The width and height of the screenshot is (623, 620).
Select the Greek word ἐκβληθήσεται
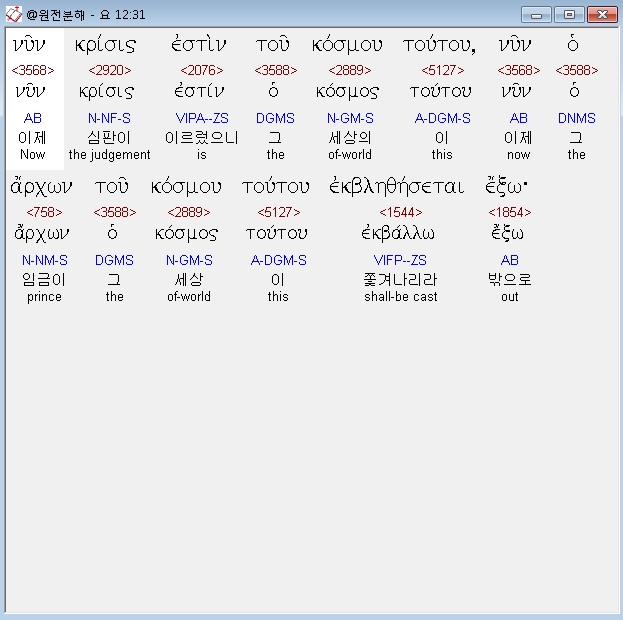pyautogui.click(x=396, y=186)
